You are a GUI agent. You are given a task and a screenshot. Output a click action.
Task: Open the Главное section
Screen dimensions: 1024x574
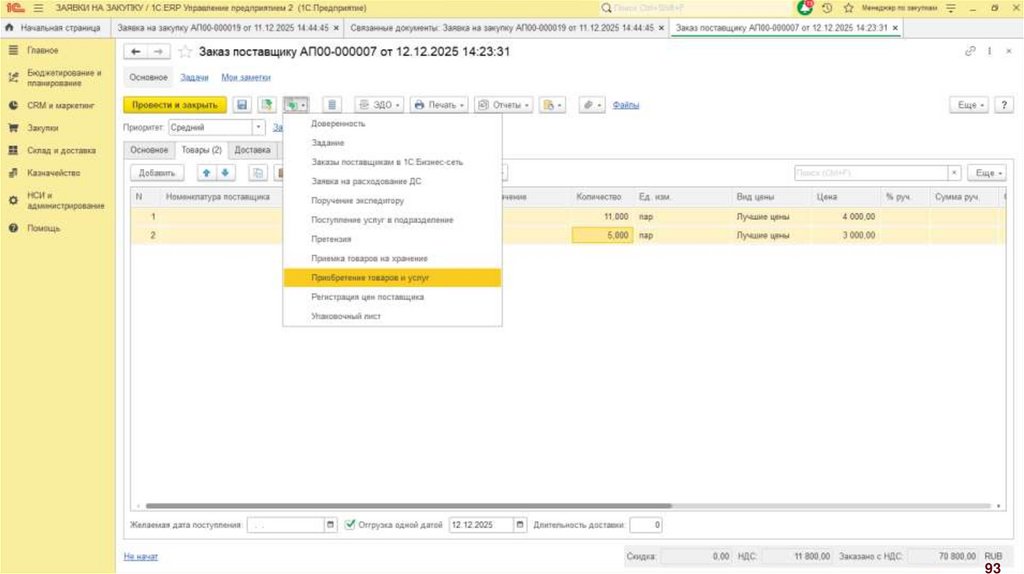[x=42, y=50]
